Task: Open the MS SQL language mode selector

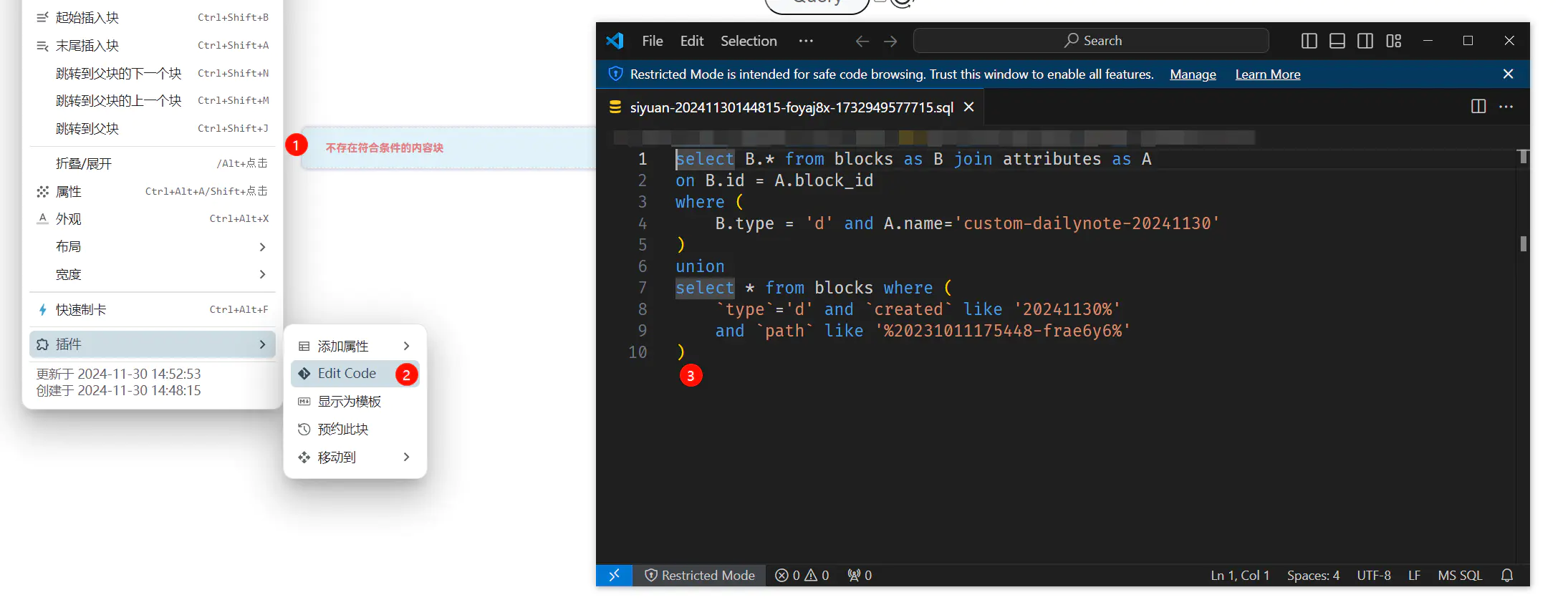Action: tap(1459, 576)
